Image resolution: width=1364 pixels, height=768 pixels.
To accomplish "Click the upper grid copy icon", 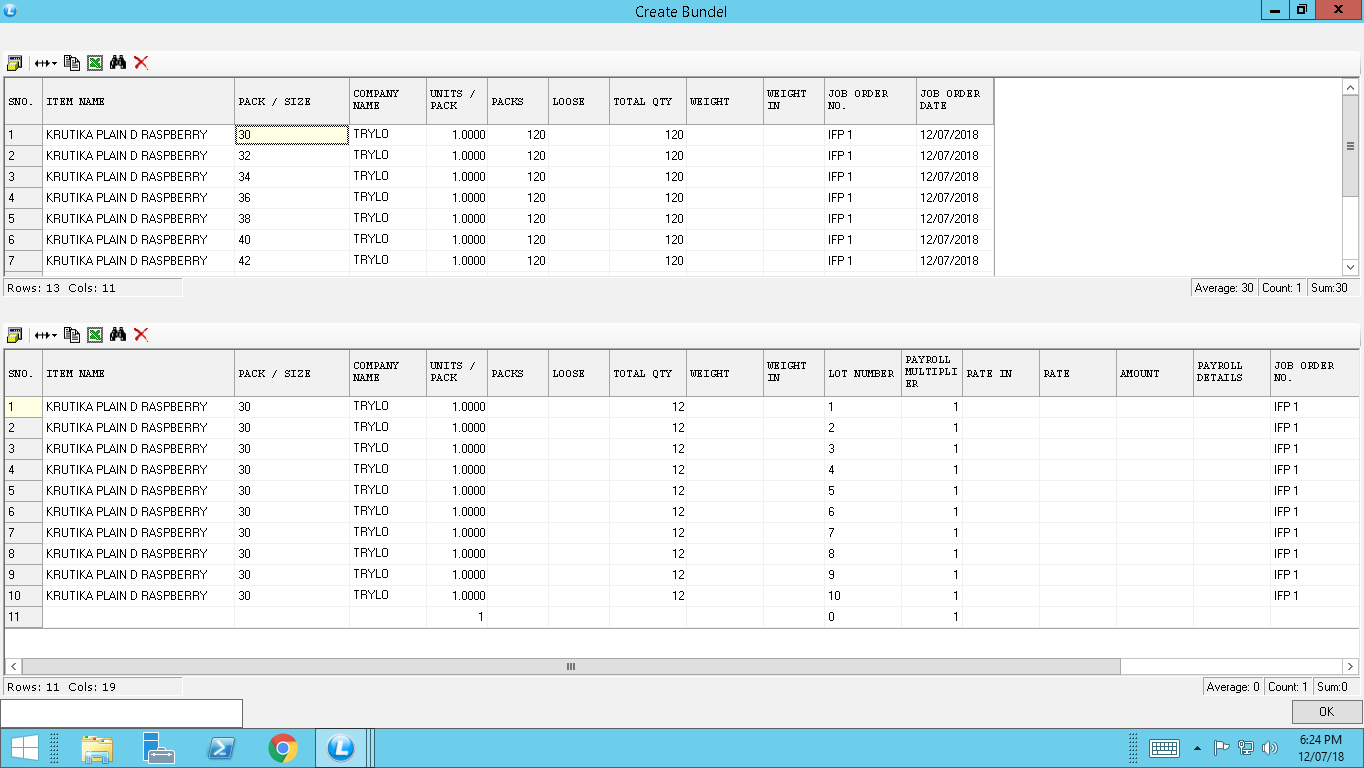I will point(72,62).
